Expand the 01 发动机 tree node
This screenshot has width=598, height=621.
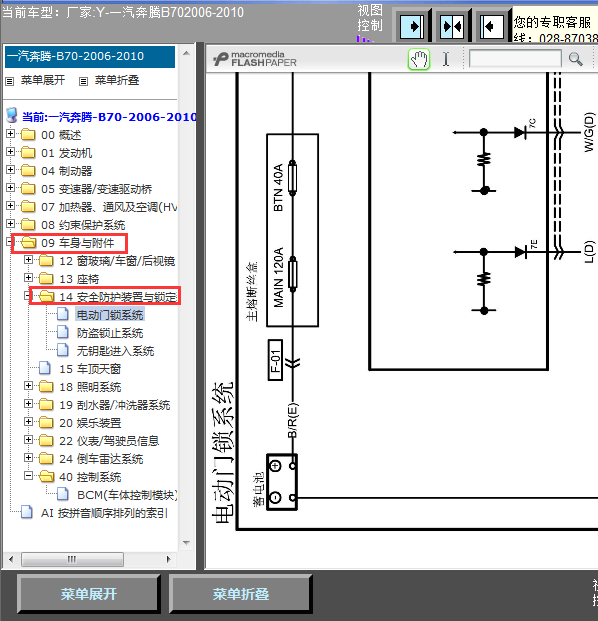point(10,151)
